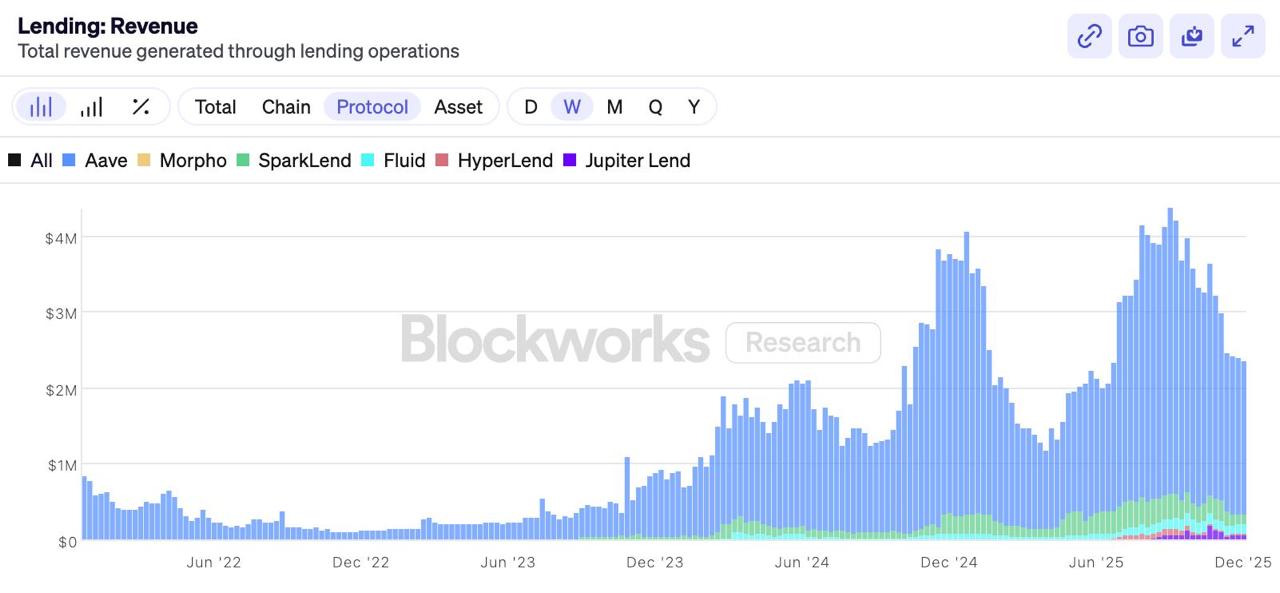
Task: Expand the chart to fullscreen
Action: tap(1243, 37)
